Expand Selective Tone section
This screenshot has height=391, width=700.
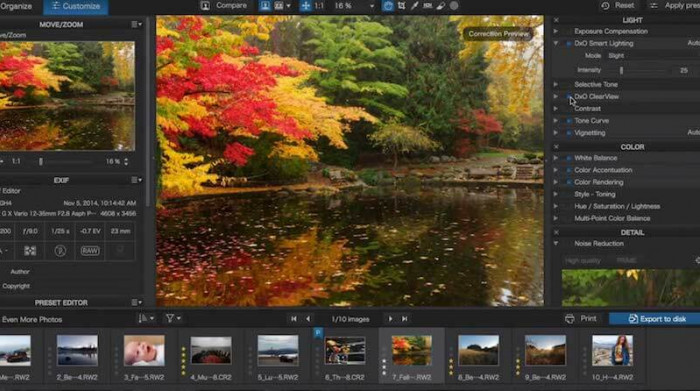556,84
